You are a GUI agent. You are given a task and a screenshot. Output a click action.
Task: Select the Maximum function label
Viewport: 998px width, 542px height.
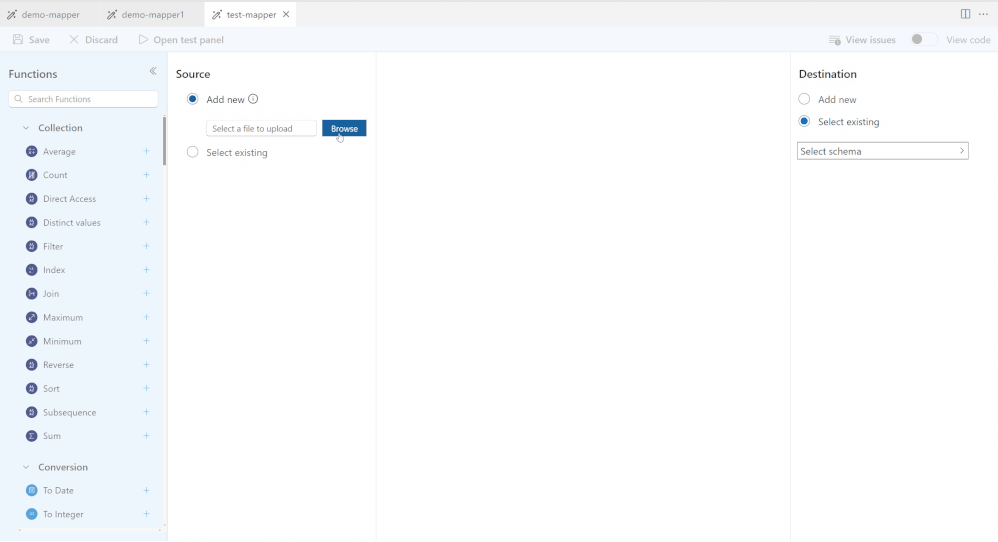[x=63, y=317]
